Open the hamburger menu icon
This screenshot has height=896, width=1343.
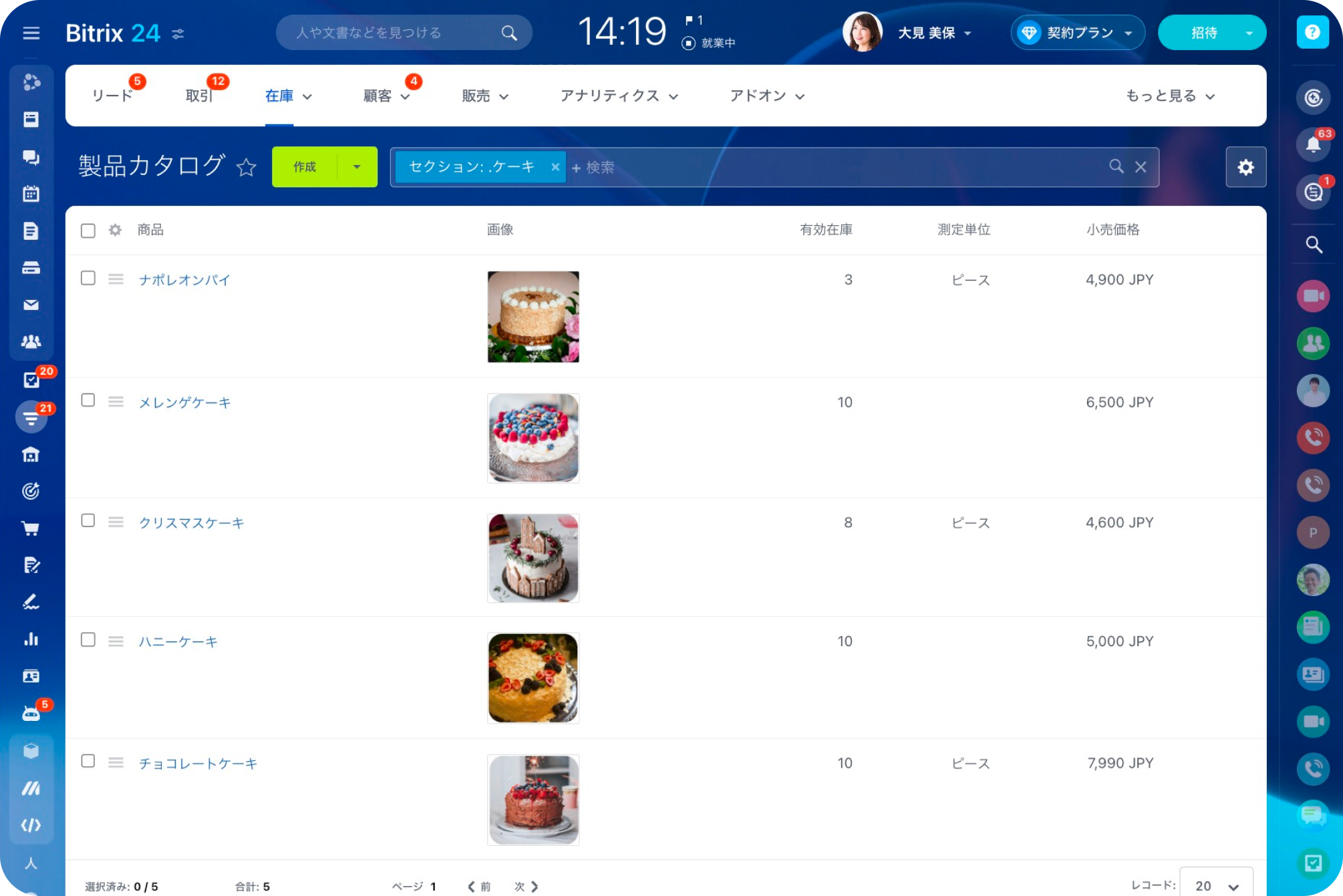coord(31,33)
